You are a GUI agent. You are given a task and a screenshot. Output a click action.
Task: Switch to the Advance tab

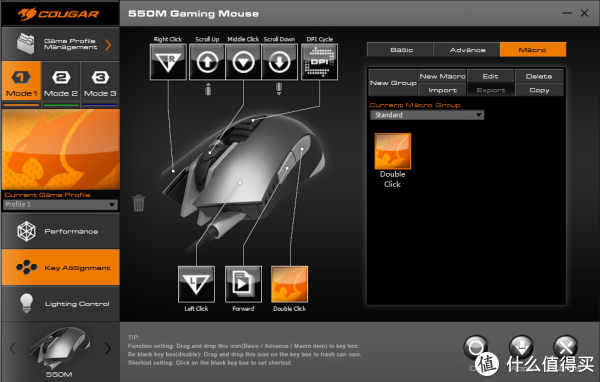click(x=467, y=50)
